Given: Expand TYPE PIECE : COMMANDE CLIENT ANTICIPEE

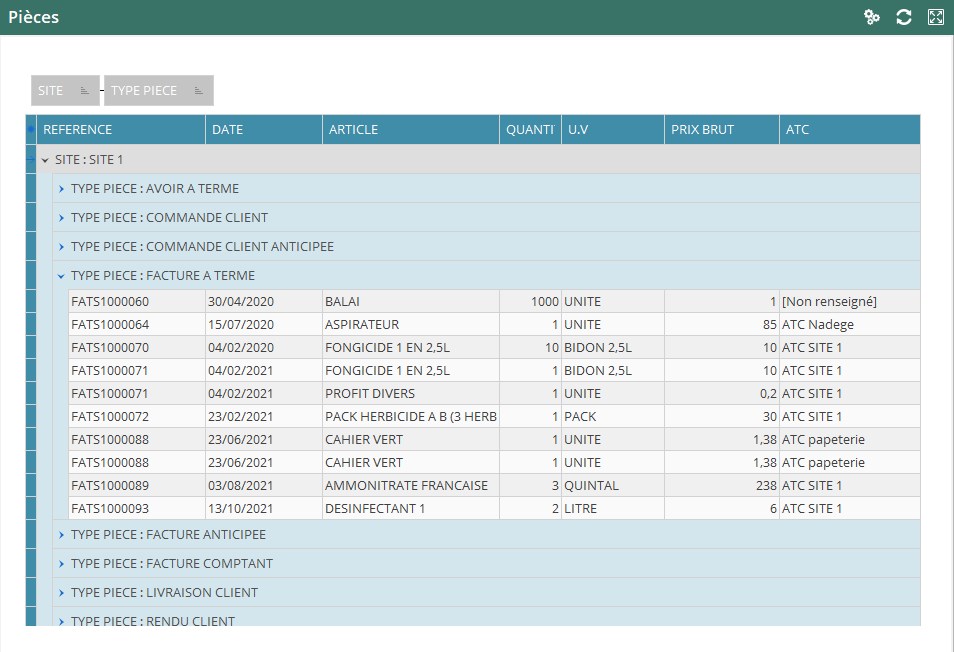Looking at the screenshot, I should 62,247.
